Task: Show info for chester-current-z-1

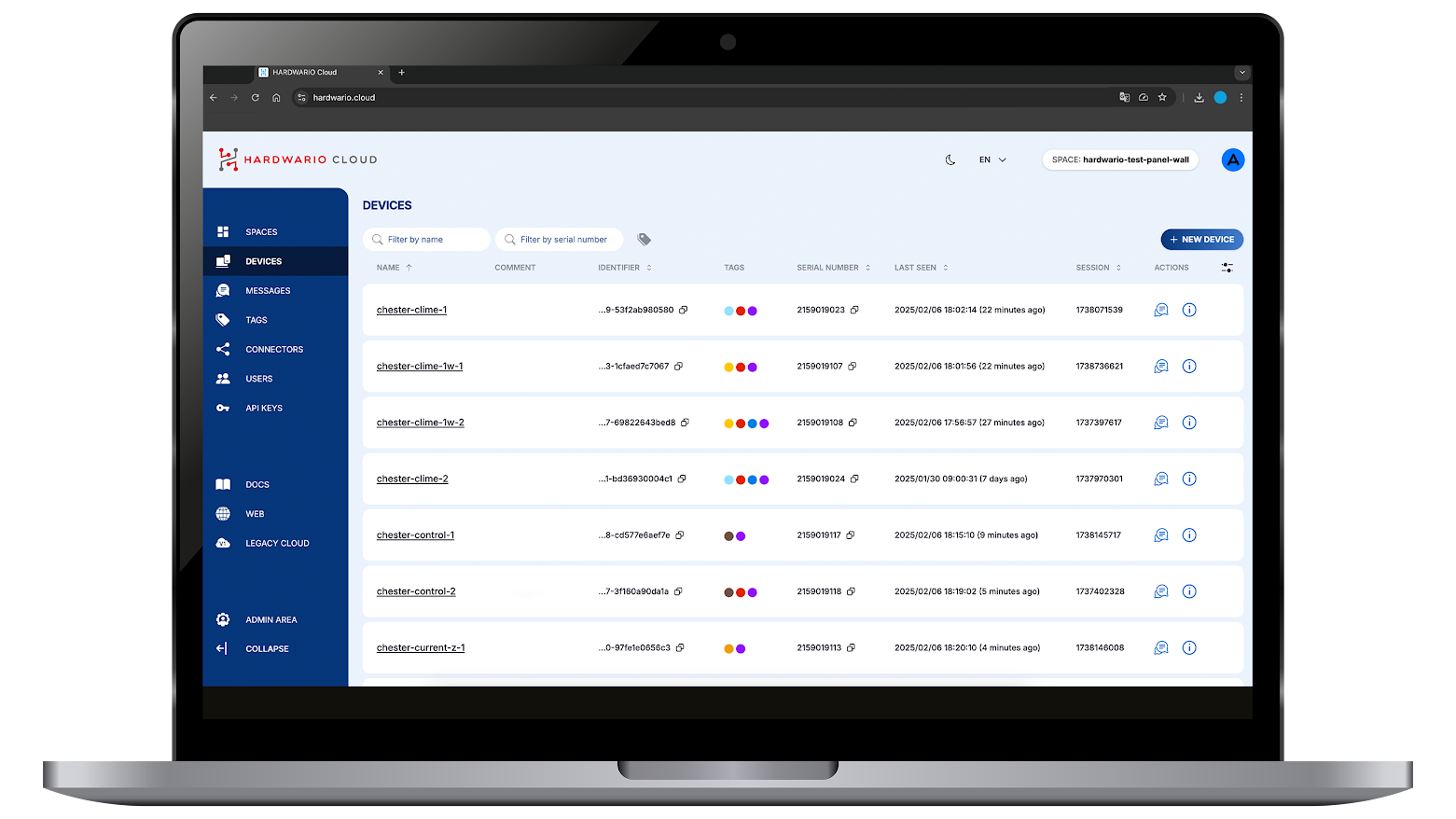Action: pyautogui.click(x=1189, y=647)
